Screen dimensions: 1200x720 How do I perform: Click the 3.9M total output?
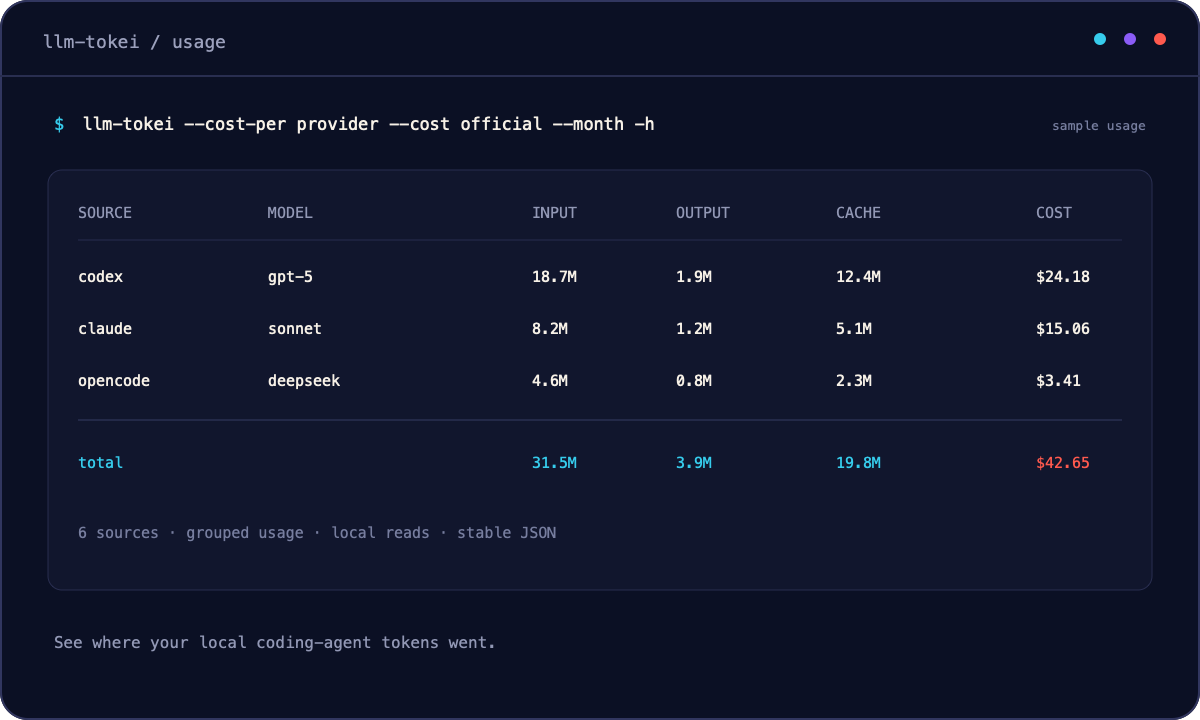pos(694,463)
